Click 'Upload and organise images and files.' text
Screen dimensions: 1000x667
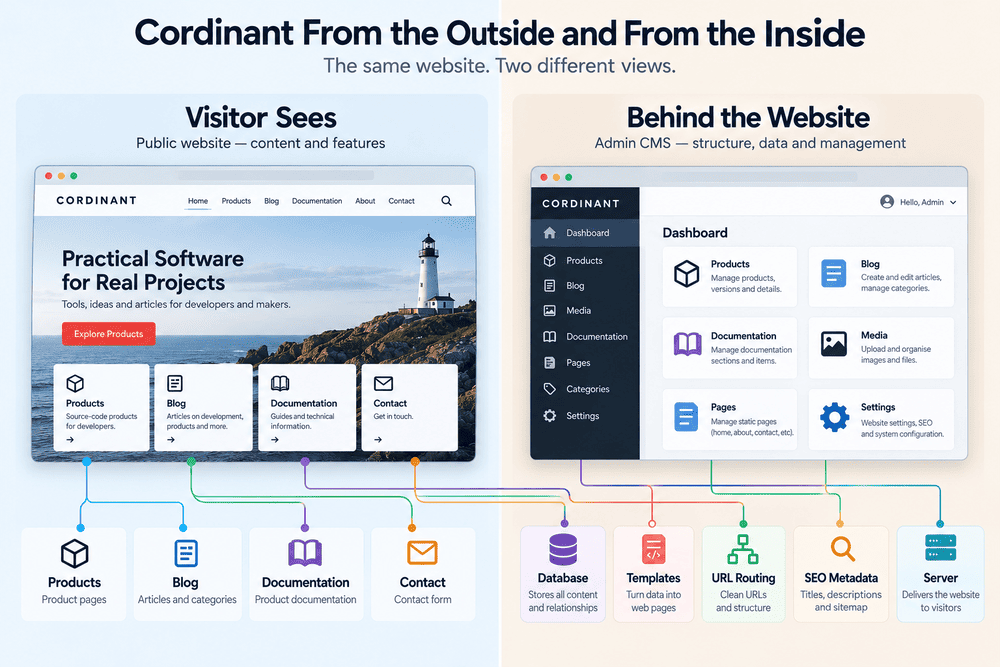click(896, 355)
